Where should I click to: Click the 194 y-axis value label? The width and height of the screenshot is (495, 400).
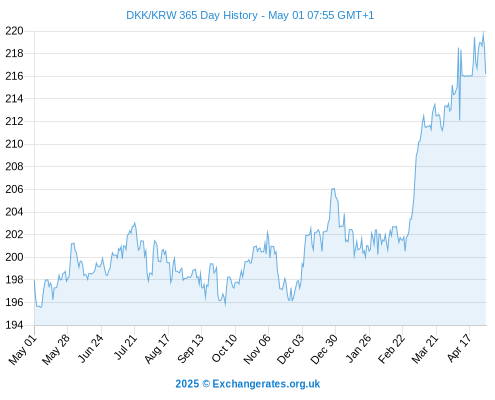coord(14,325)
